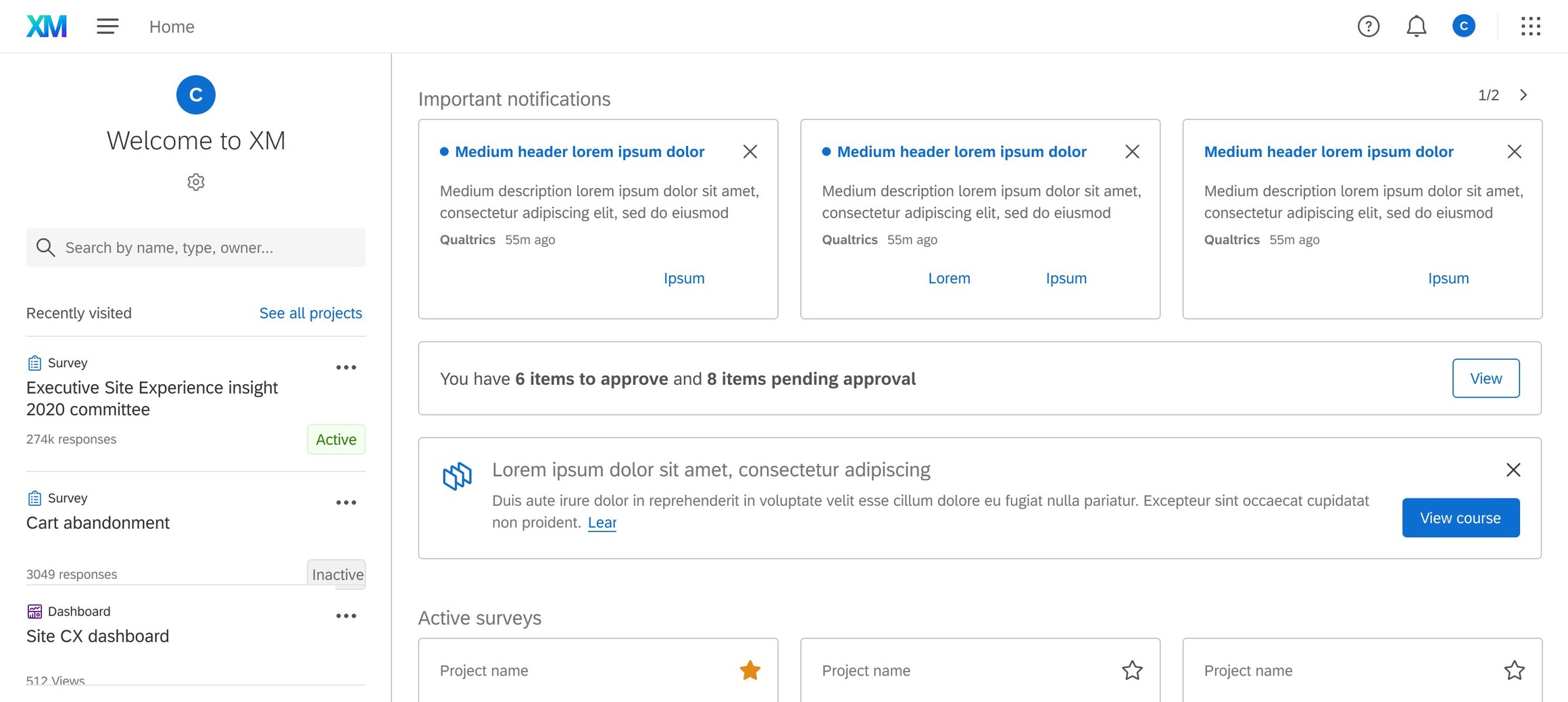Screen dimensions: 1568x702
Task: Star the second Project name card
Action: 1133,670
